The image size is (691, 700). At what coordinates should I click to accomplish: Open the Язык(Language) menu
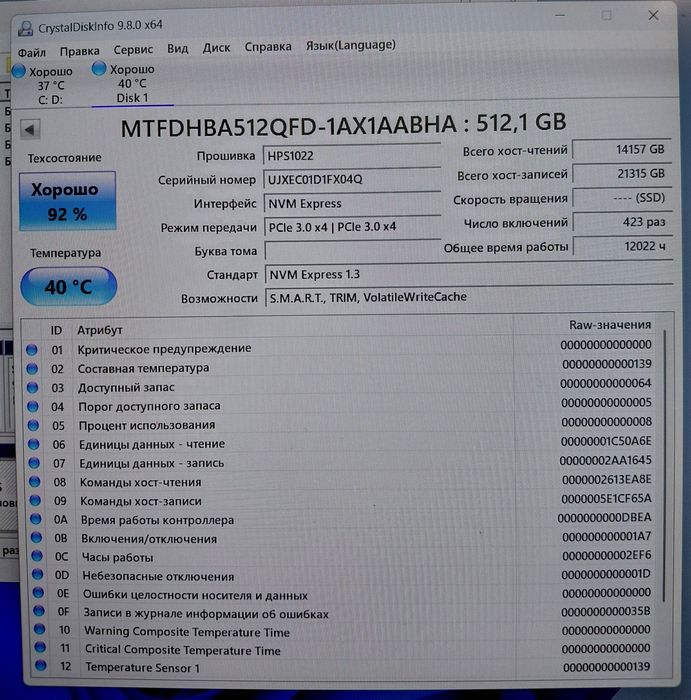(x=350, y=45)
